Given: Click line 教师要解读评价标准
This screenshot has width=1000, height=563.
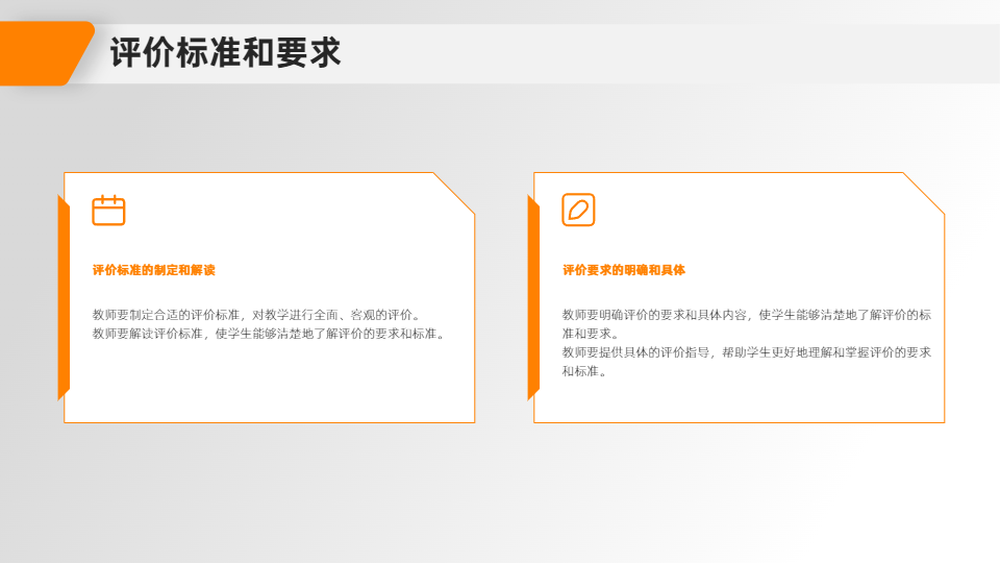Looking at the screenshot, I should pyautogui.click(x=270, y=333).
